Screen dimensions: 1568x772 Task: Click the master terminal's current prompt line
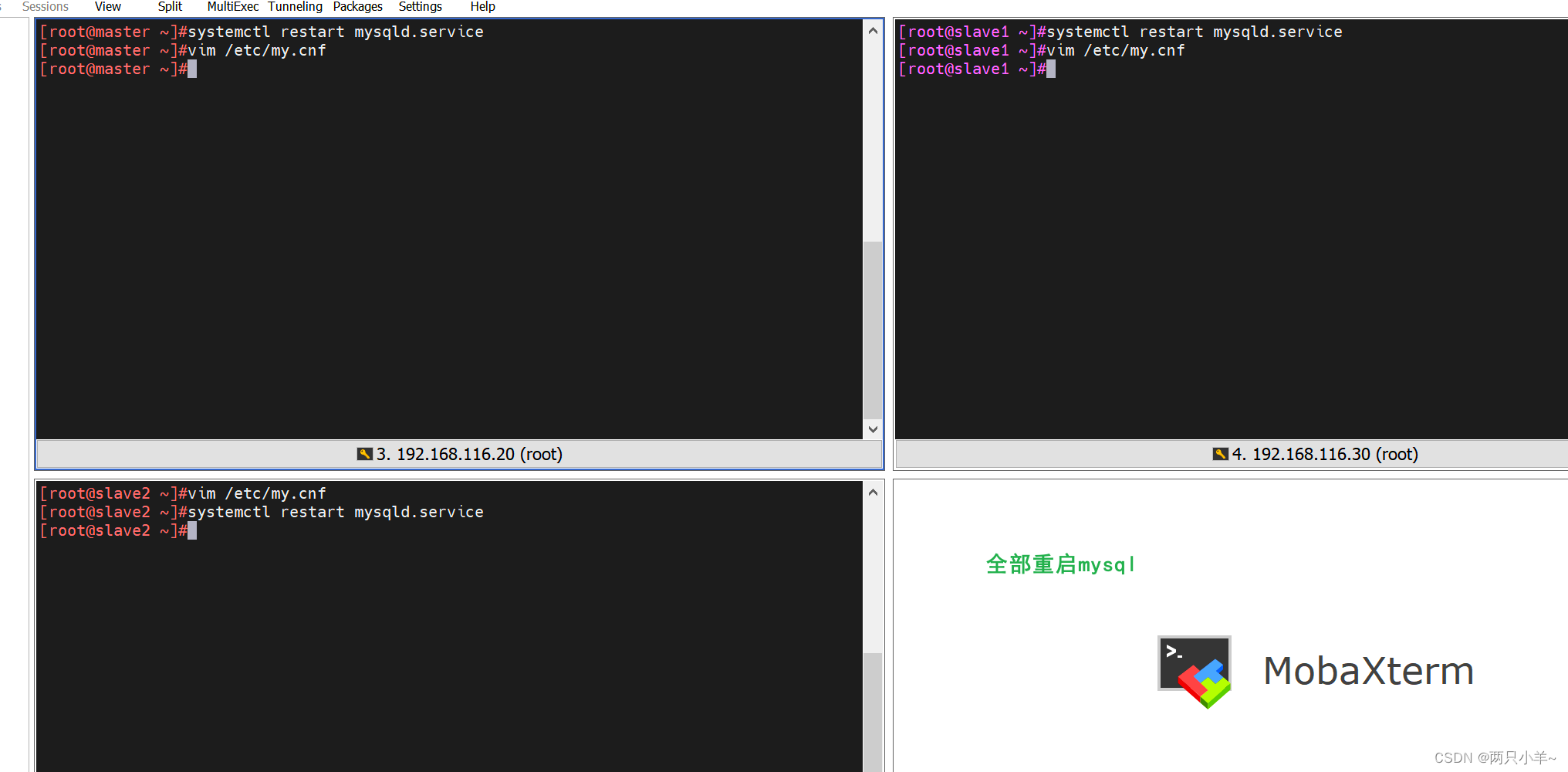(118, 69)
